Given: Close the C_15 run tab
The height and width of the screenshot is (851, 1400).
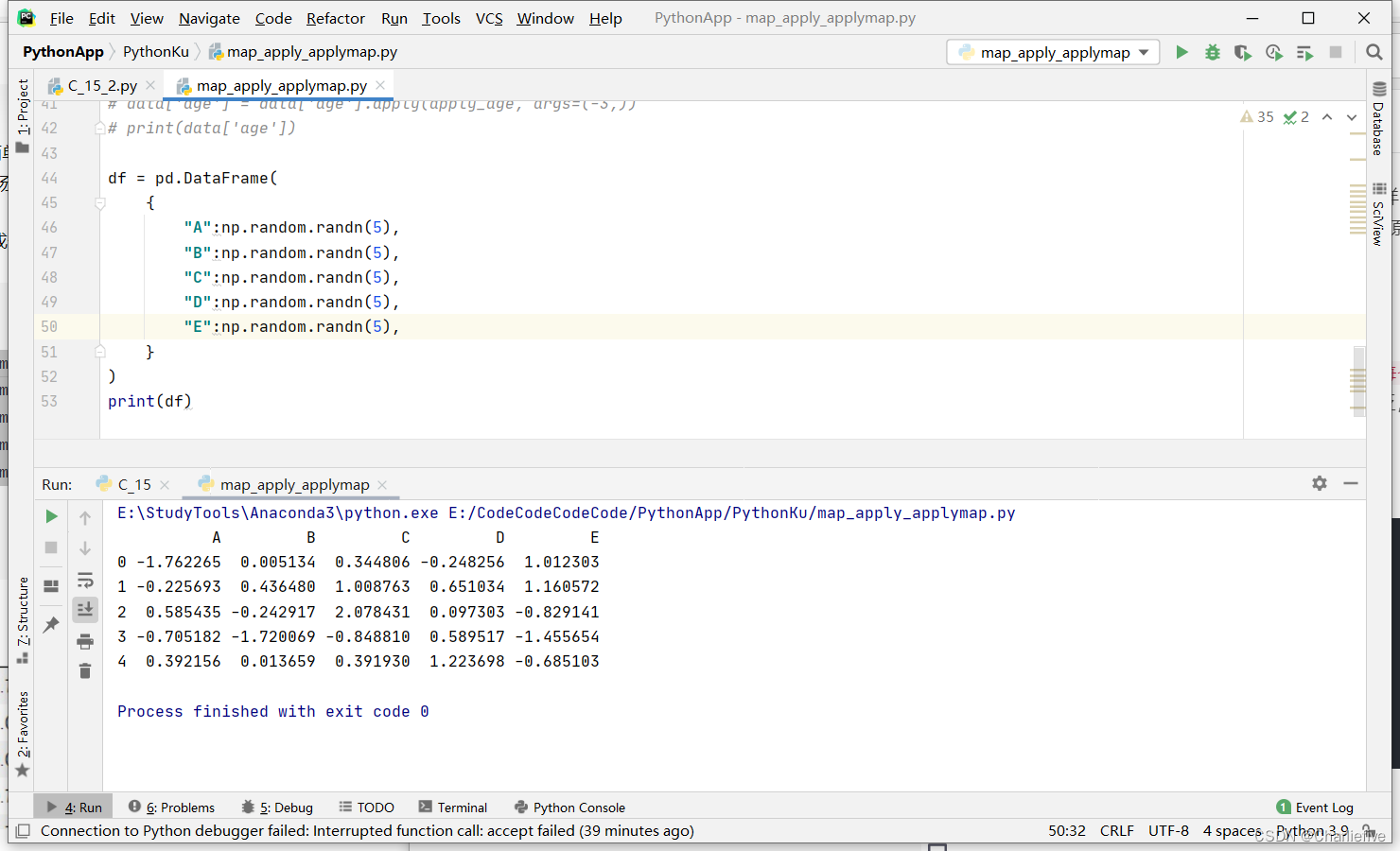Looking at the screenshot, I should 165,484.
